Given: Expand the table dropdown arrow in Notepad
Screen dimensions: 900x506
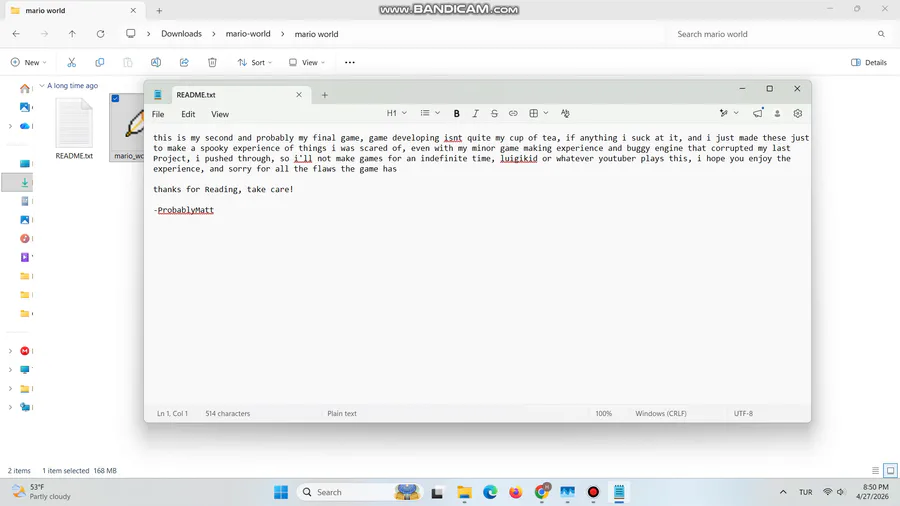Looking at the screenshot, I should 546,114.
